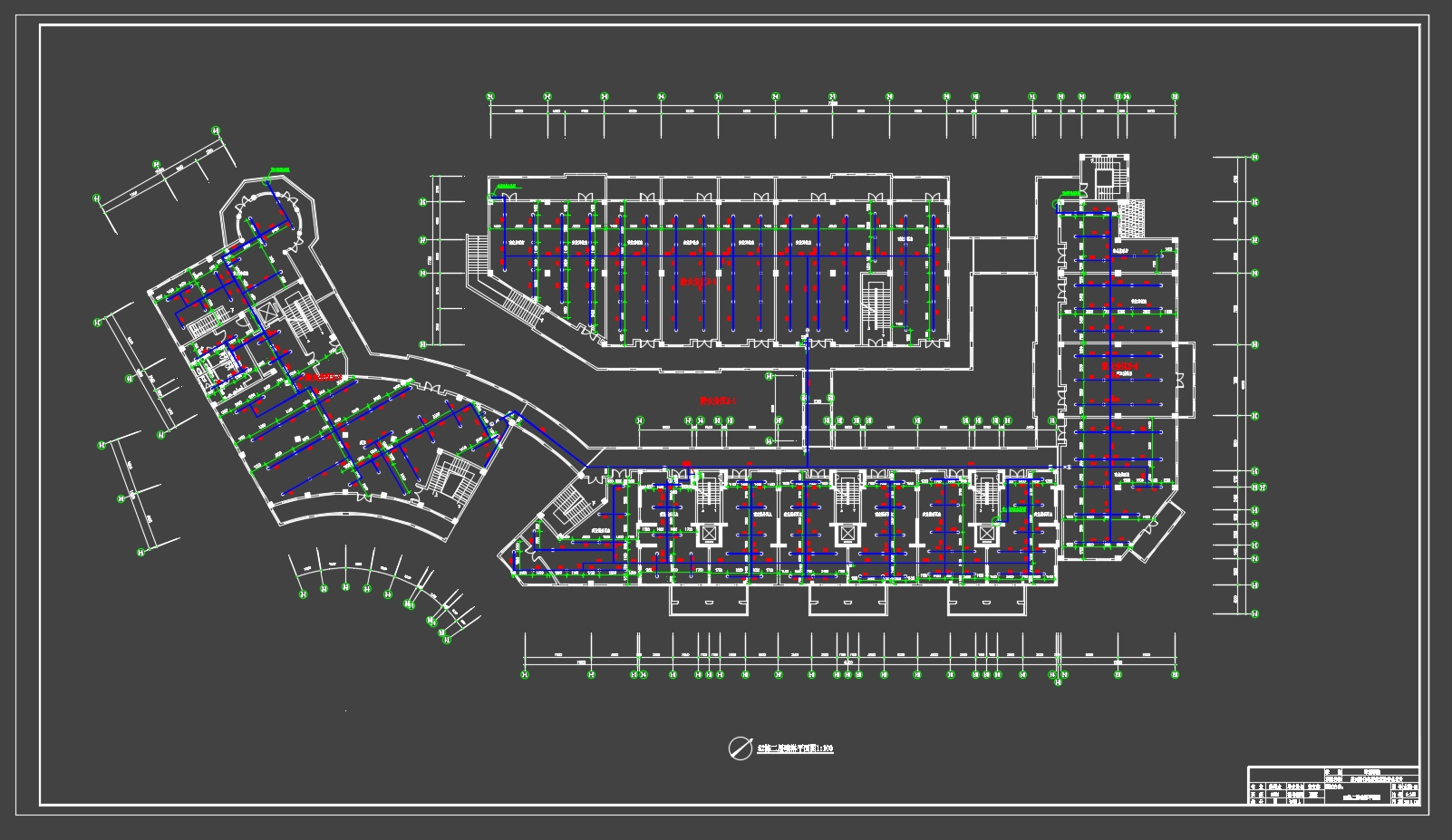Select the green label above the octagonal tower

tap(279, 169)
